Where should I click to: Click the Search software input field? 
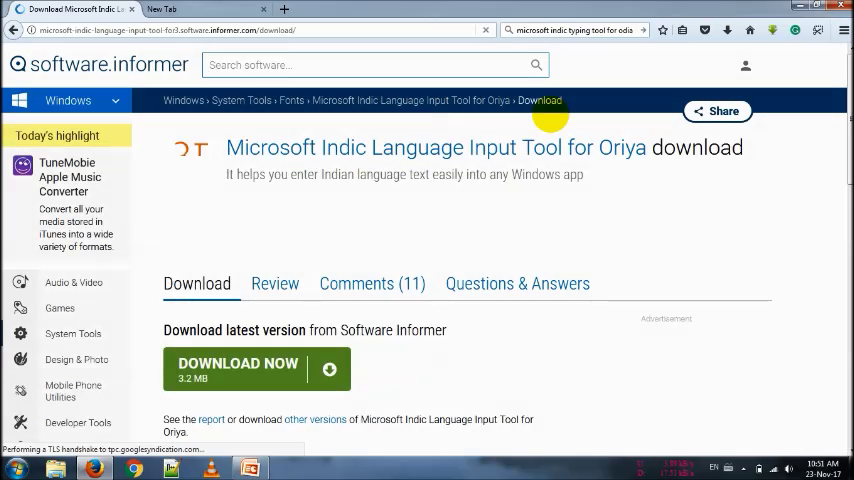[x=365, y=65]
